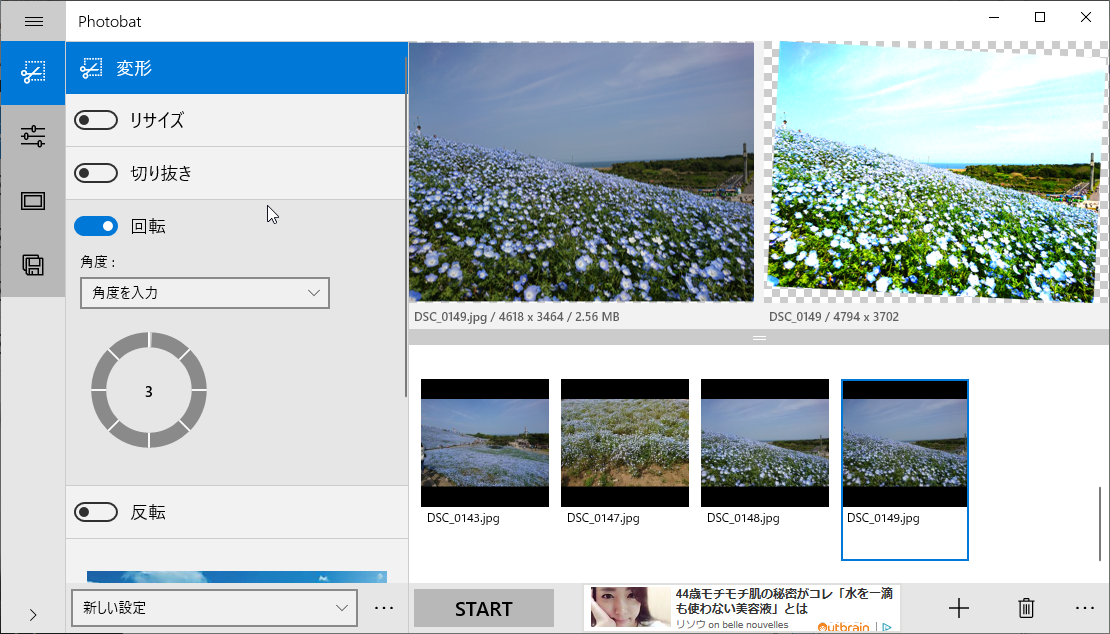Click the rotation angle dial showing 3
This screenshot has width=1110, height=634.
[149, 390]
